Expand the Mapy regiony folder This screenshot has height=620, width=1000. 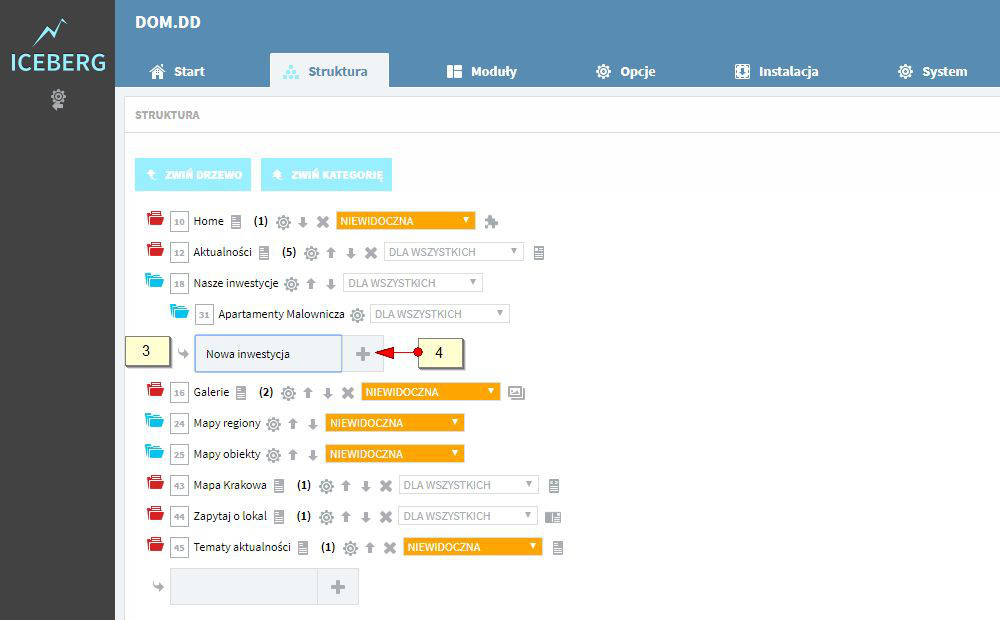pos(154,420)
